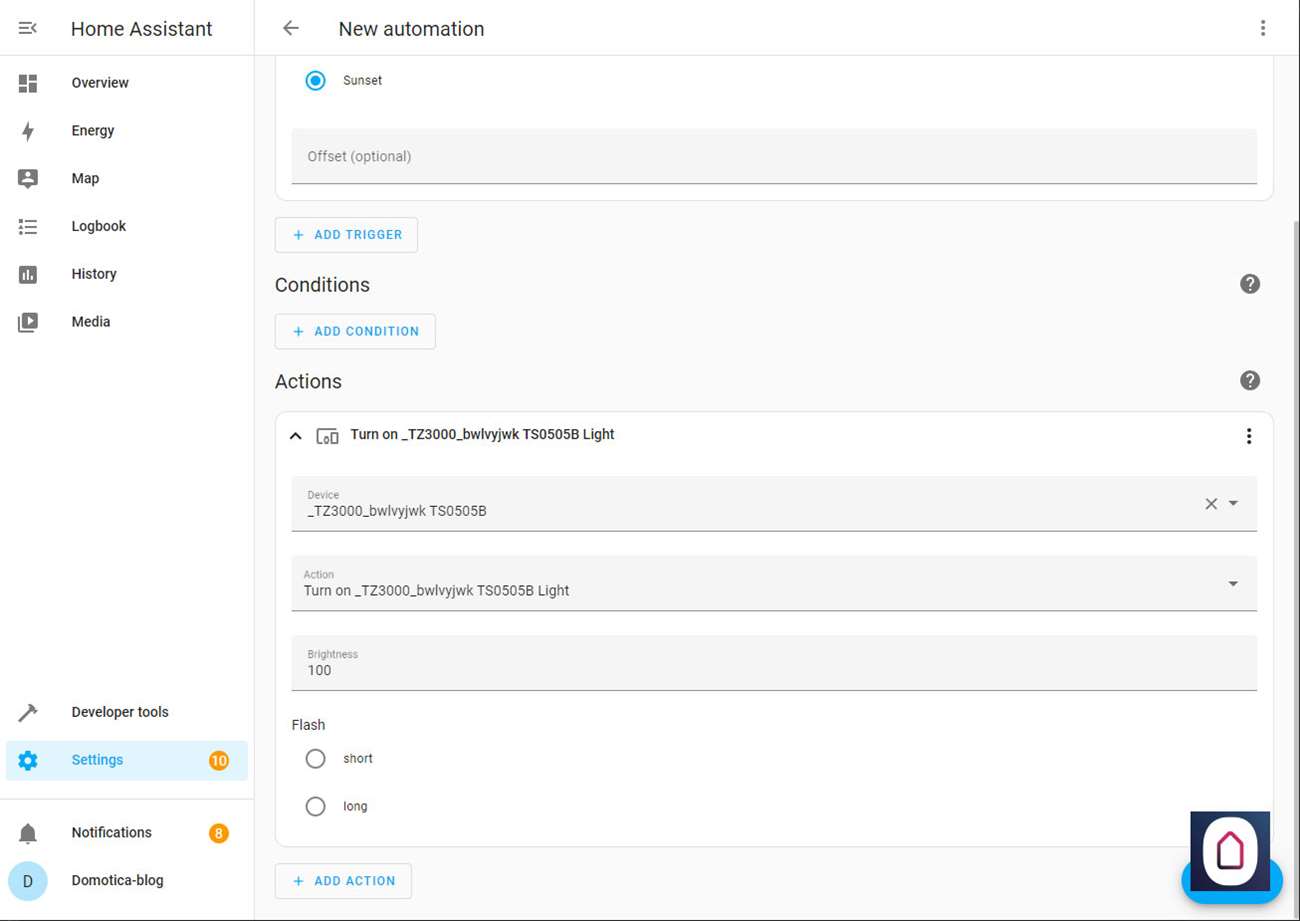1300x921 pixels.
Task: Click the Conditions help question-mark icon
Action: [1250, 284]
